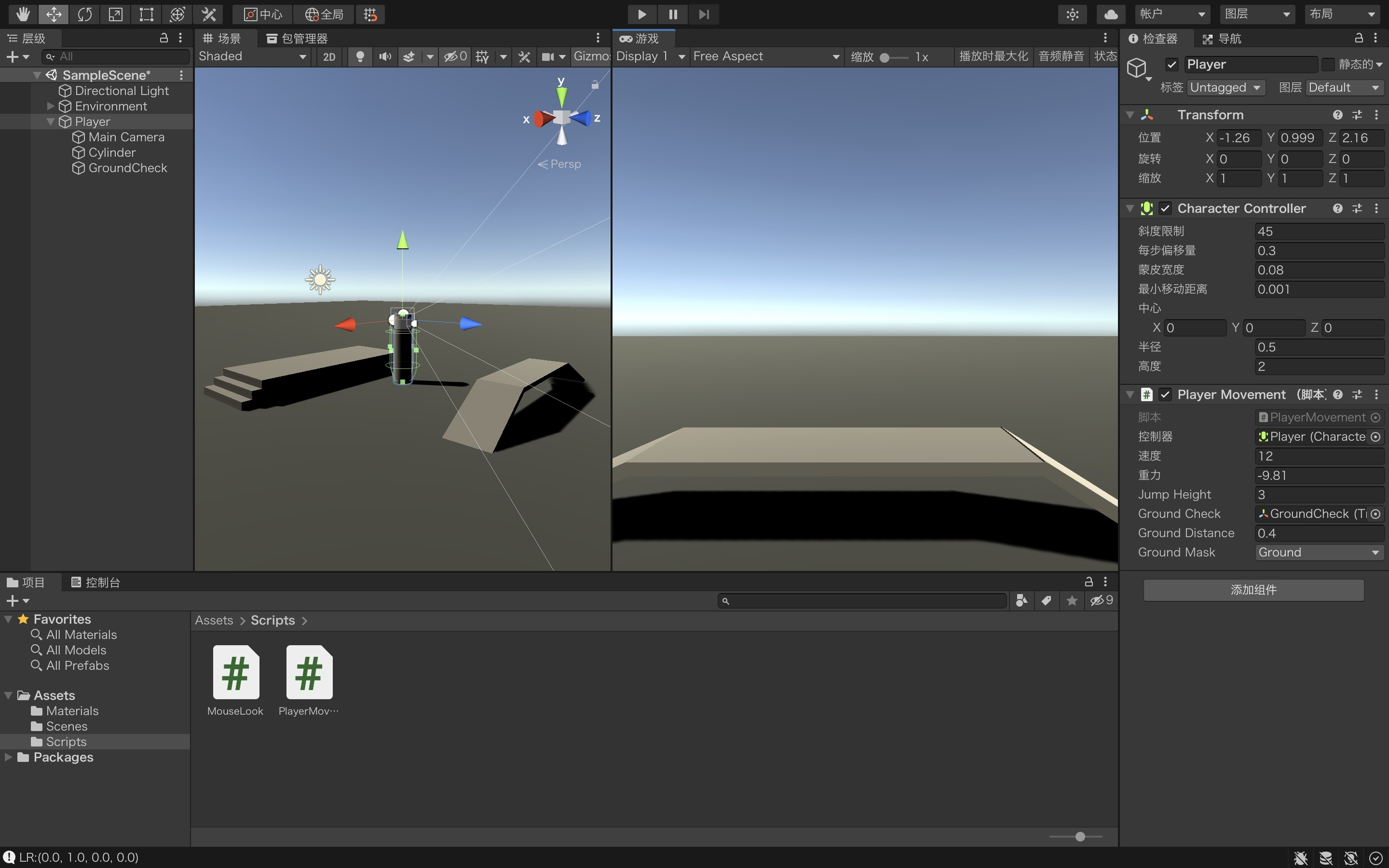Toggle 2D scene view mode
Screen dimensions: 1389x868
tap(329, 56)
